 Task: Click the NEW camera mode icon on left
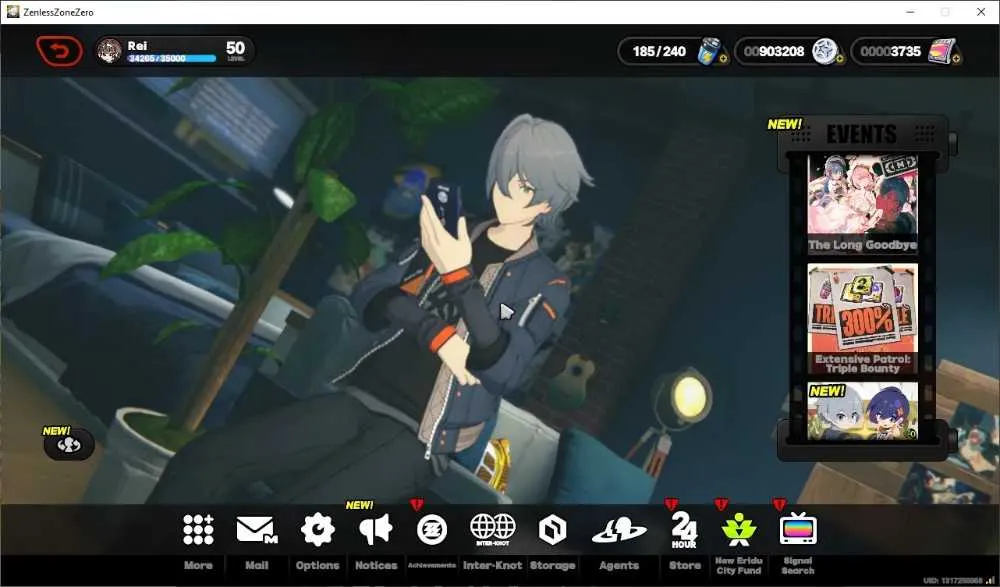click(69, 445)
